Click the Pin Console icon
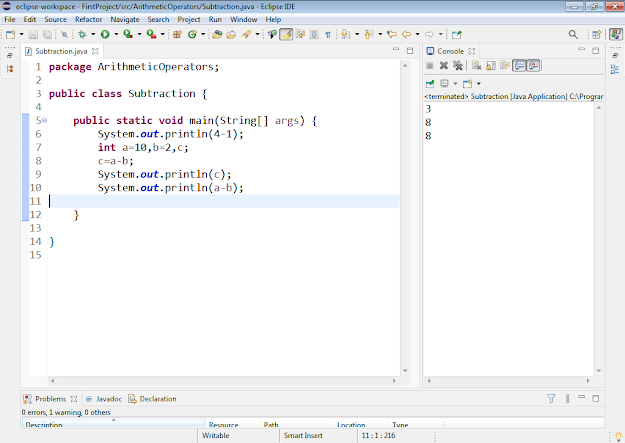The image size is (625, 443). (x=430, y=84)
